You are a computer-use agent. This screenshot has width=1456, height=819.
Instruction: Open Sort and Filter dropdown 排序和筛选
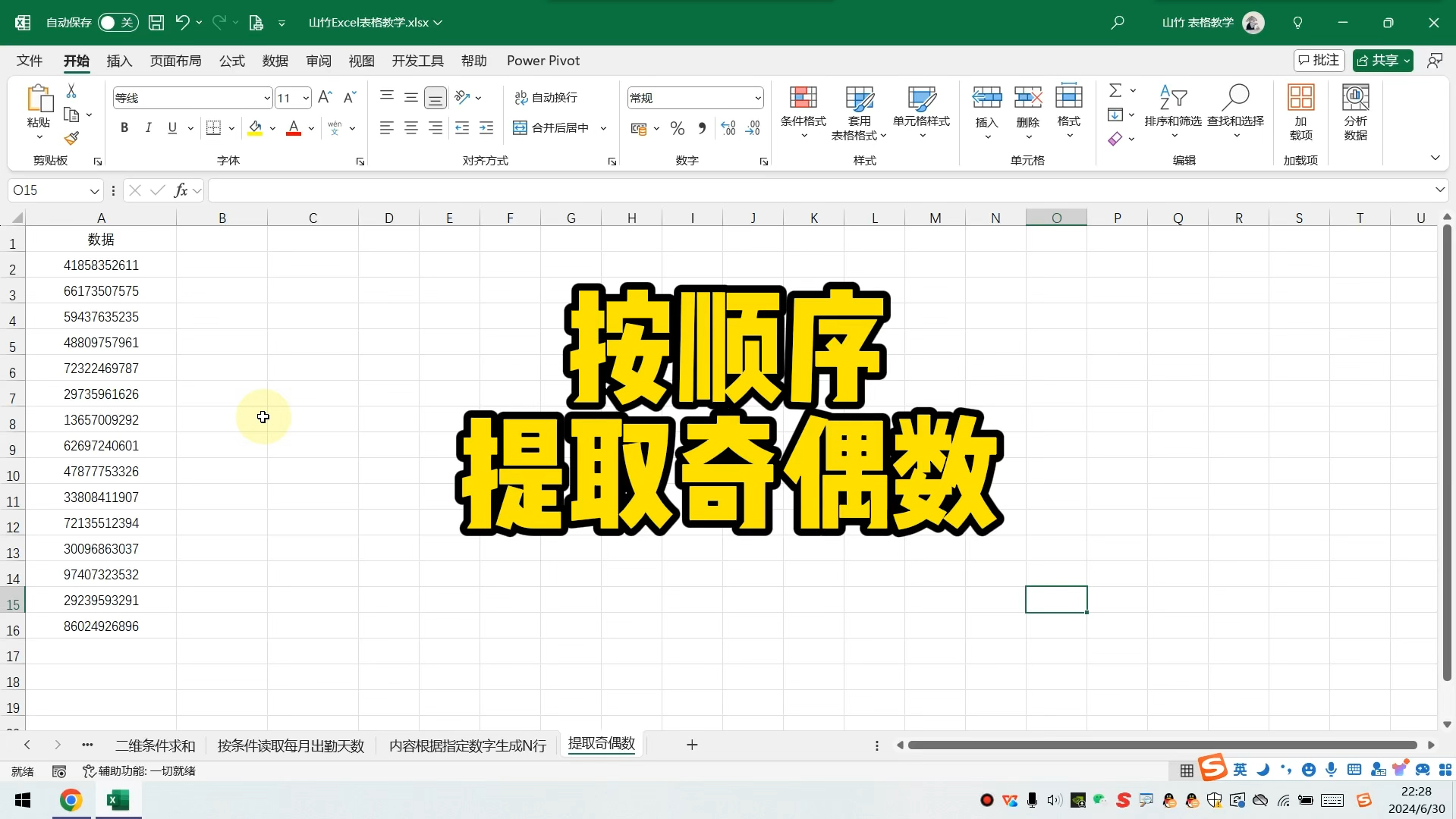coord(1173,112)
